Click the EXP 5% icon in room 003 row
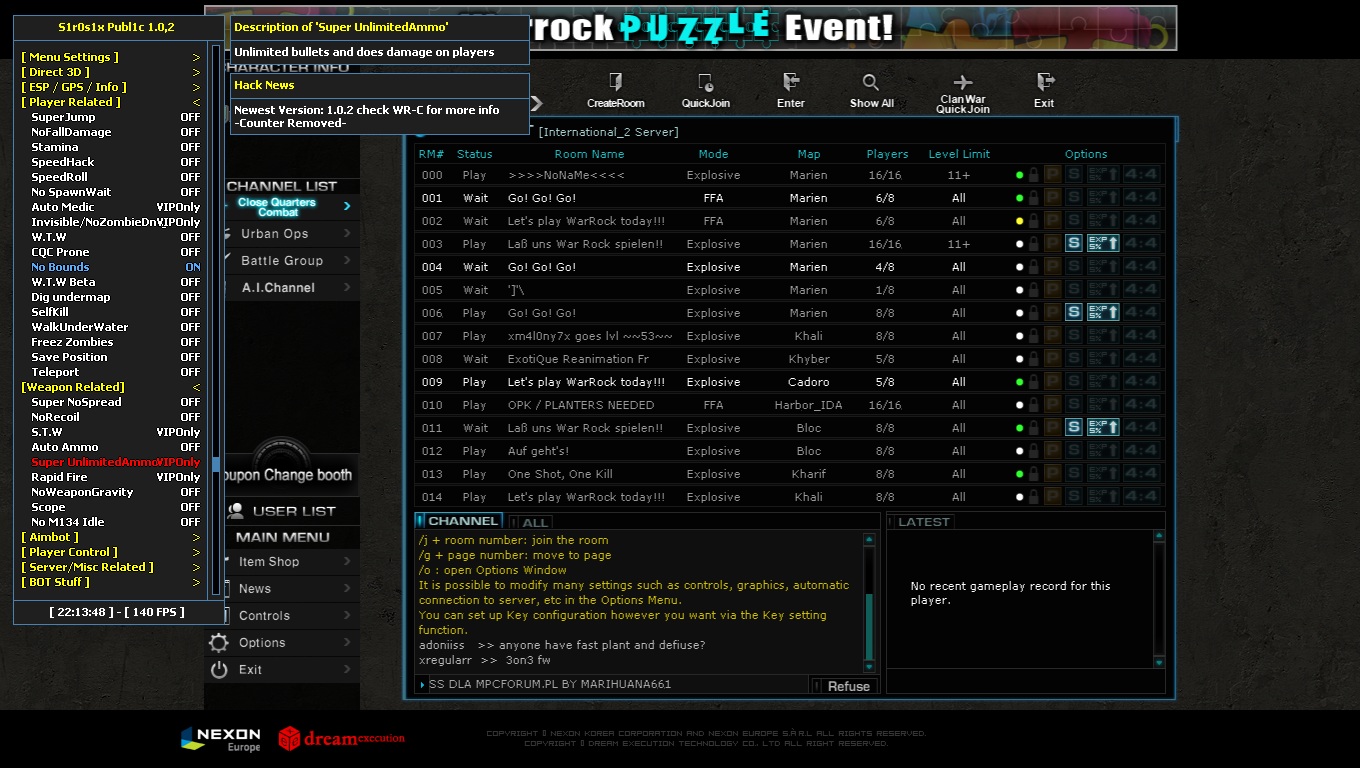1360x769 pixels. coord(1103,243)
